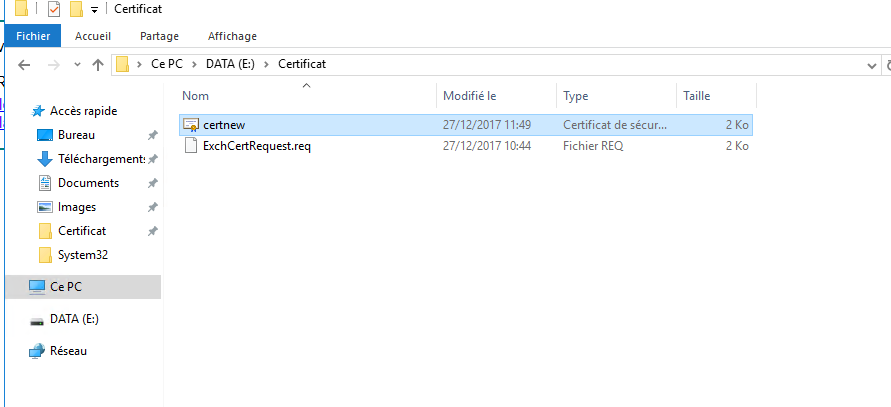Image resolution: width=891 pixels, height=407 pixels.
Task: Open System32 folder in the sidebar
Action: point(83,255)
